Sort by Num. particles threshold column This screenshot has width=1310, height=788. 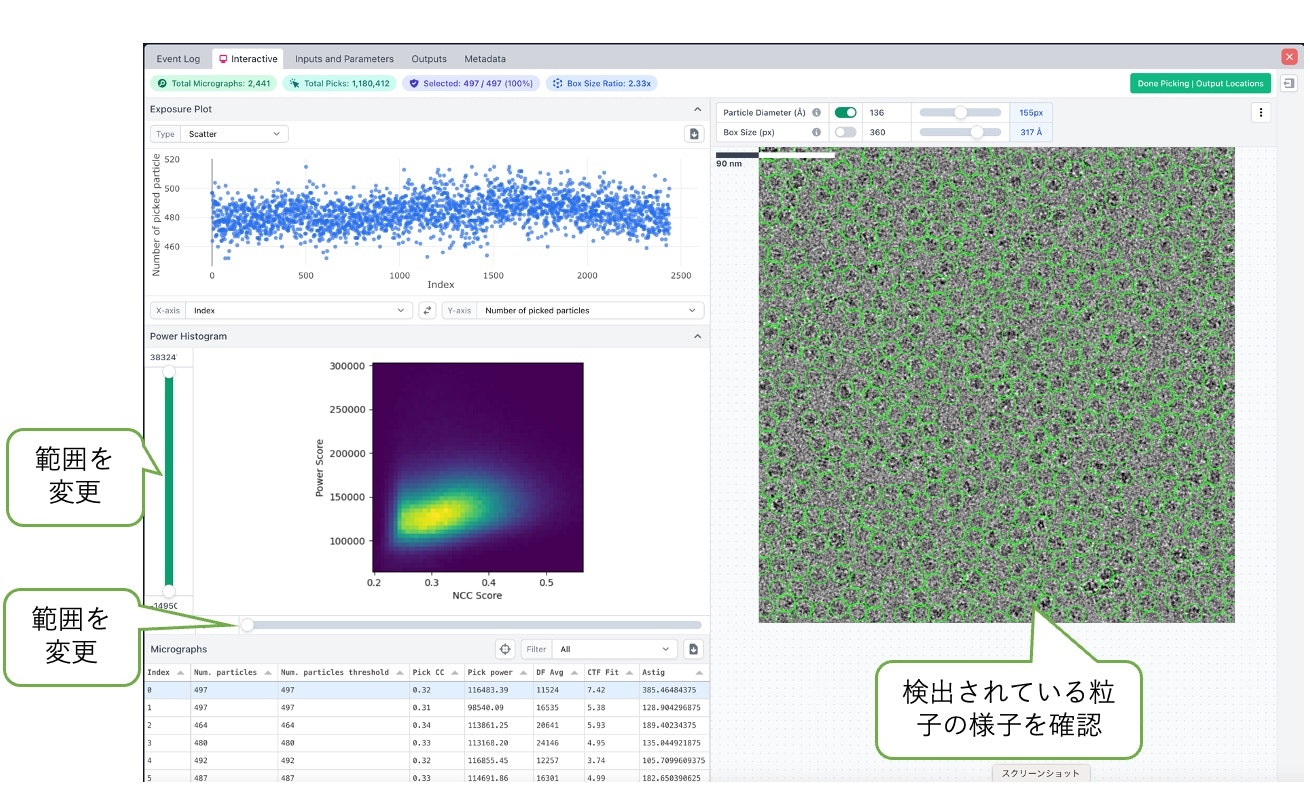click(x=342, y=673)
